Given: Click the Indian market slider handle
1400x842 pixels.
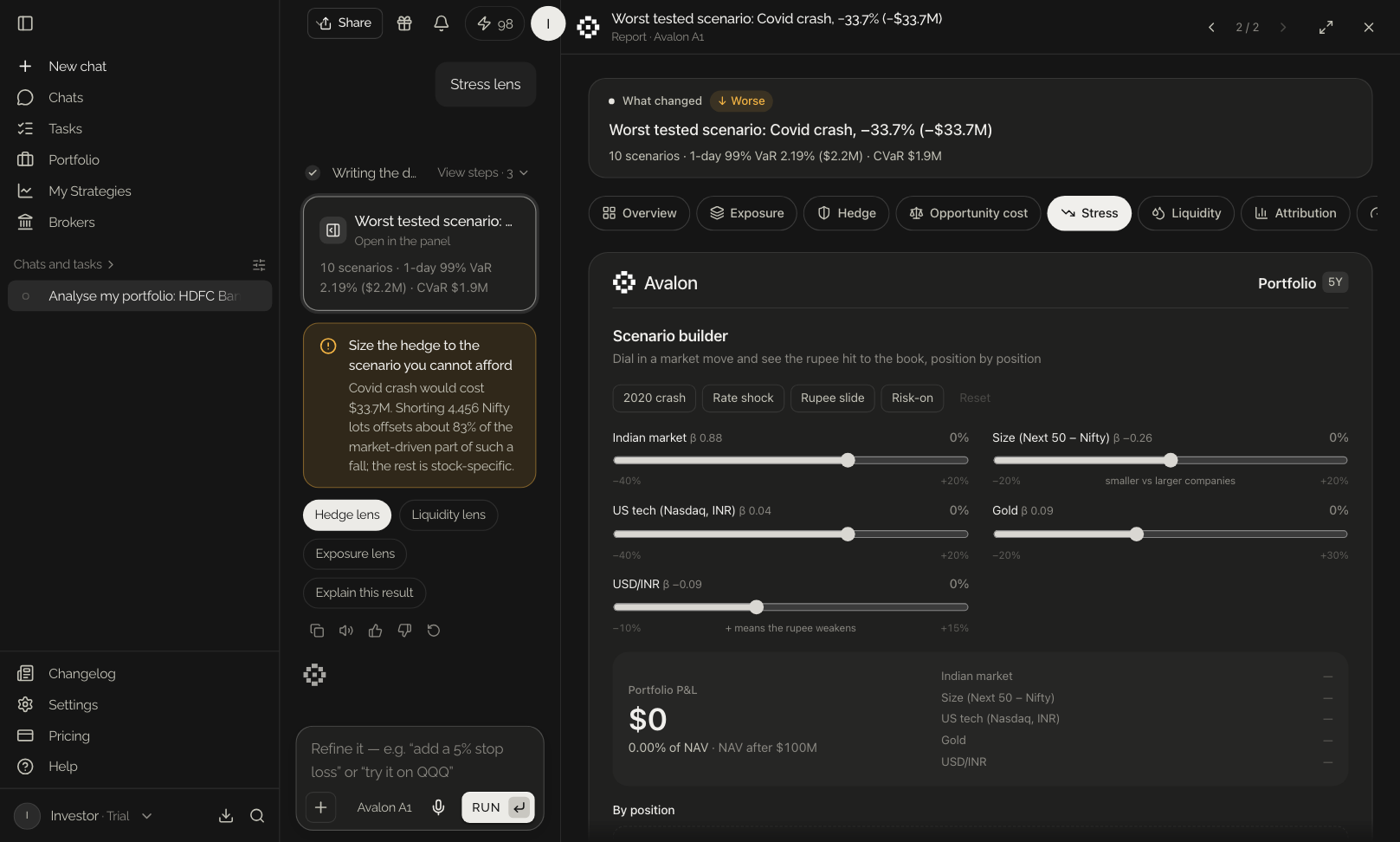Looking at the screenshot, I should 848,461.
